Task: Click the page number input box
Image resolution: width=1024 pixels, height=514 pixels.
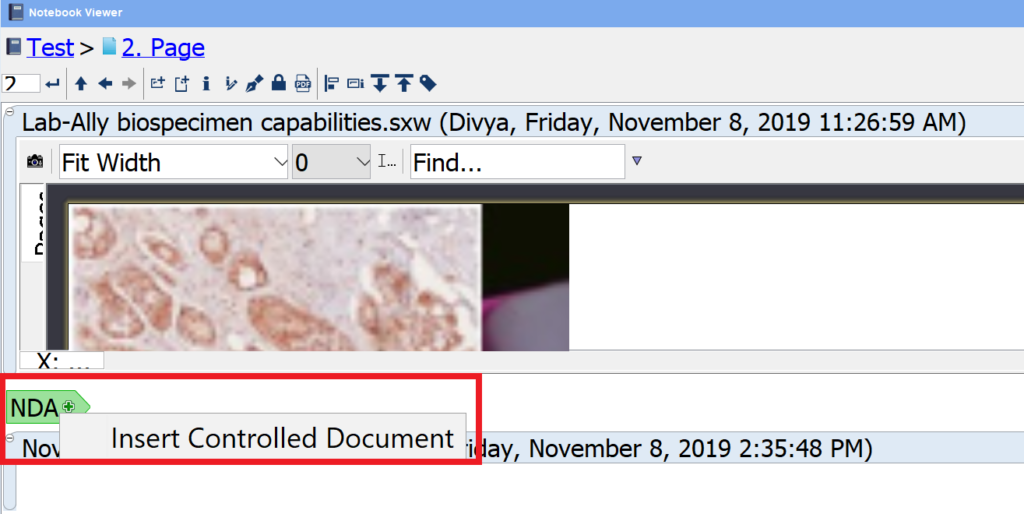Action: point(21,83)
